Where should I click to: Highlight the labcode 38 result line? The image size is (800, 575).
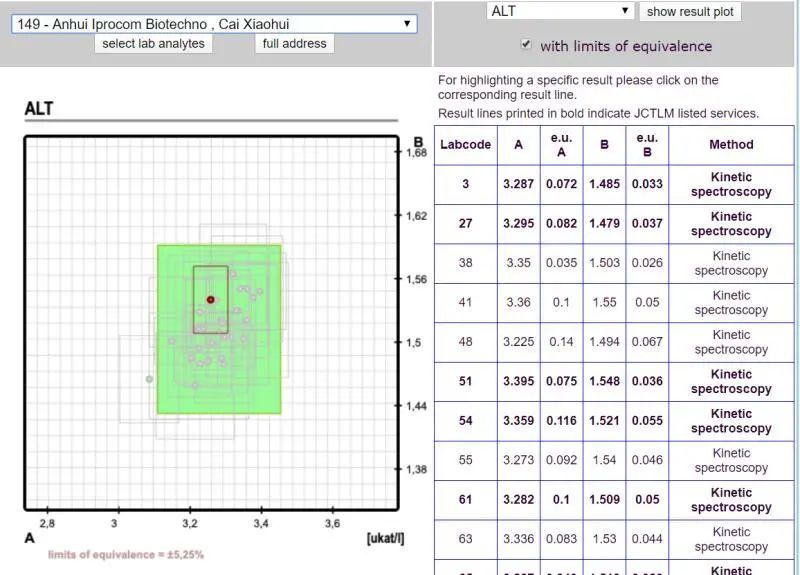(x=465, y=263)
